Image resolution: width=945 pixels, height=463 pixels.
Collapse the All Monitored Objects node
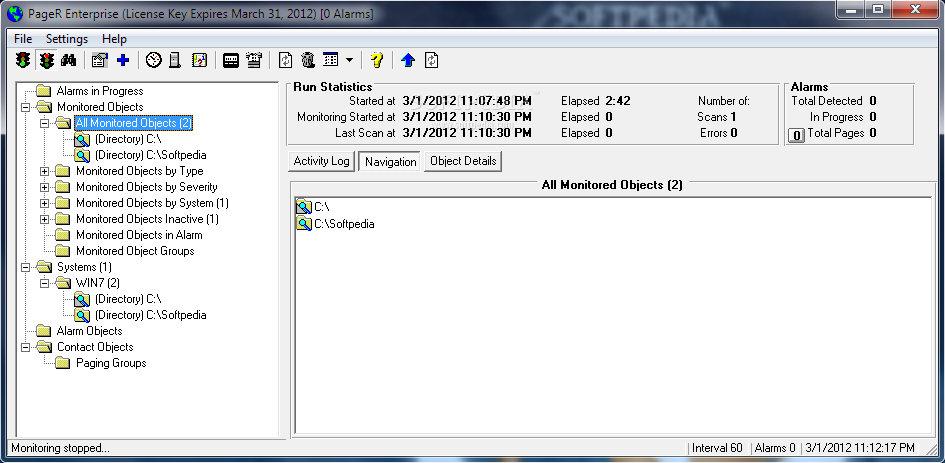pos(45,123)
